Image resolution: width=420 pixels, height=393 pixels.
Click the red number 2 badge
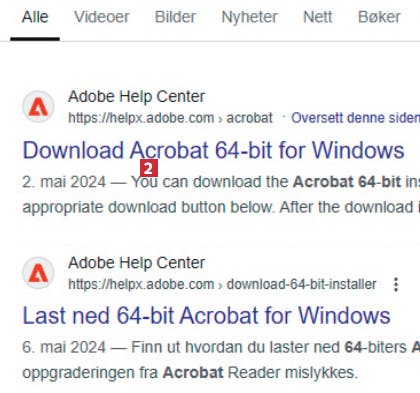click(x=149, y=168)
